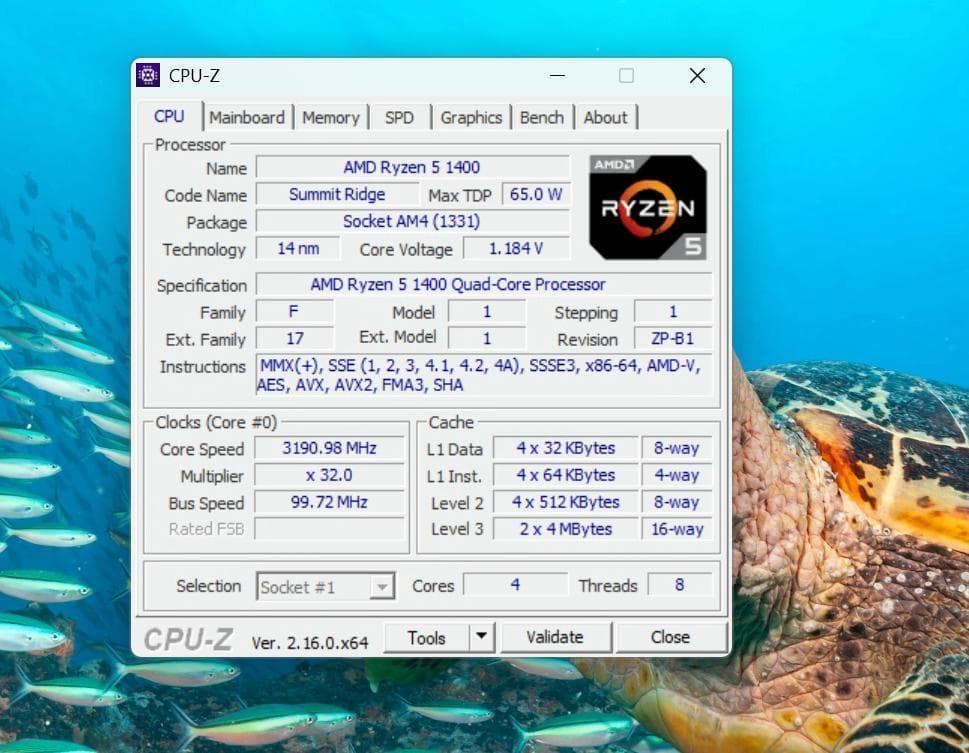This screenshot has width=969, height=753.
Task: Switch to the Bench tab
Action: (542, 117)
